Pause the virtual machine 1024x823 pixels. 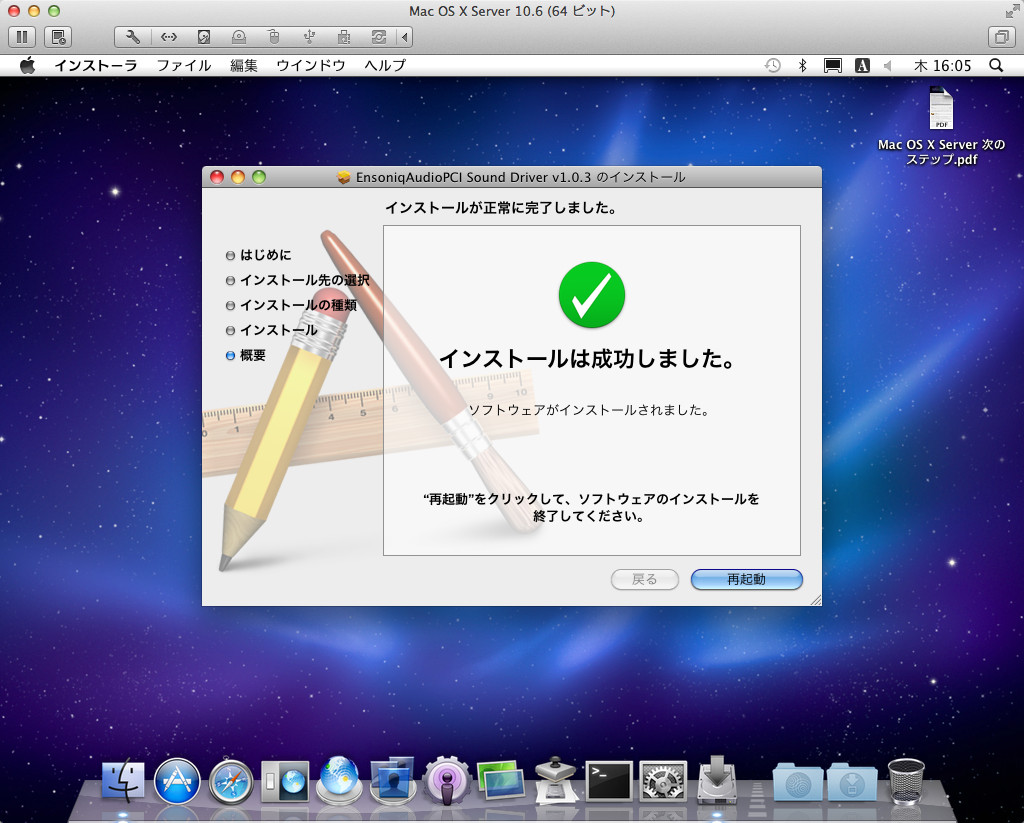tap(22, 37)
